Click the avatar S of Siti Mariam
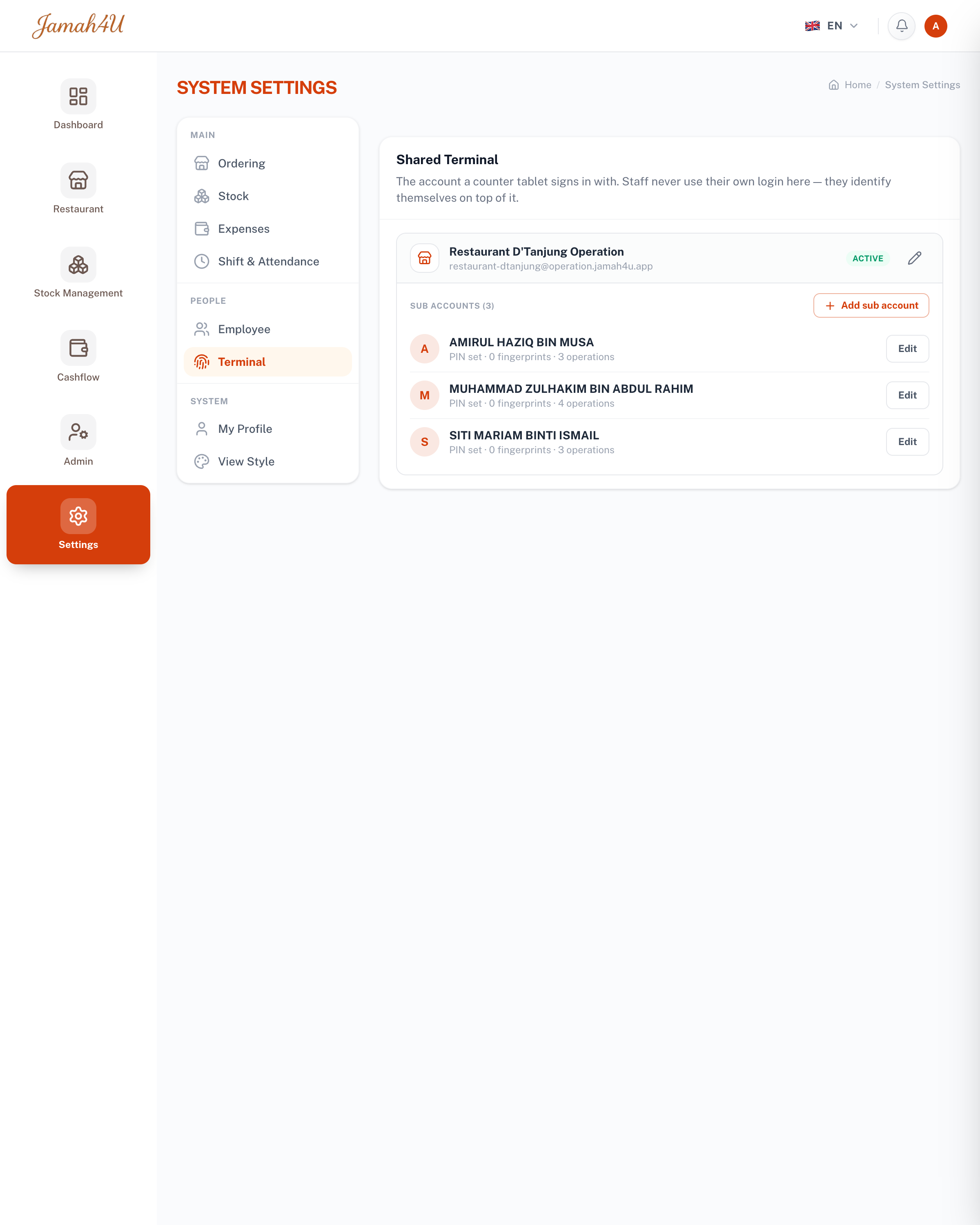Image resolution: width=980 pixels, height=1225 pixels. (424, 442)
